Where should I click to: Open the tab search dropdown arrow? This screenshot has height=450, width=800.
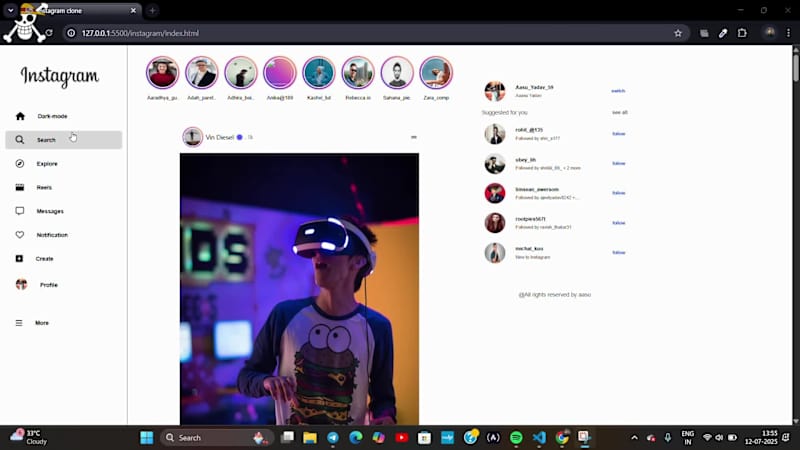click(10, 10)
